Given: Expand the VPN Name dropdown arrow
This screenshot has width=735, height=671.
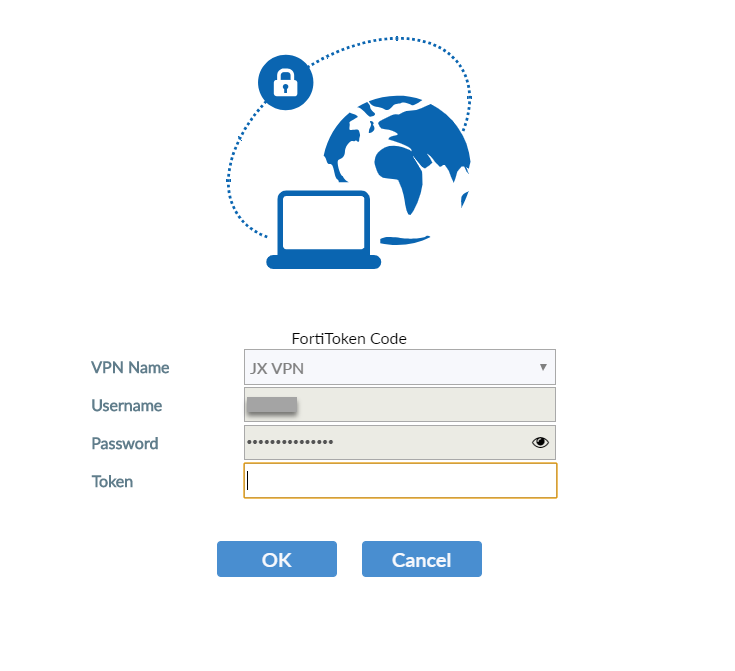Looking at the screenshot, I should [543, 367].
